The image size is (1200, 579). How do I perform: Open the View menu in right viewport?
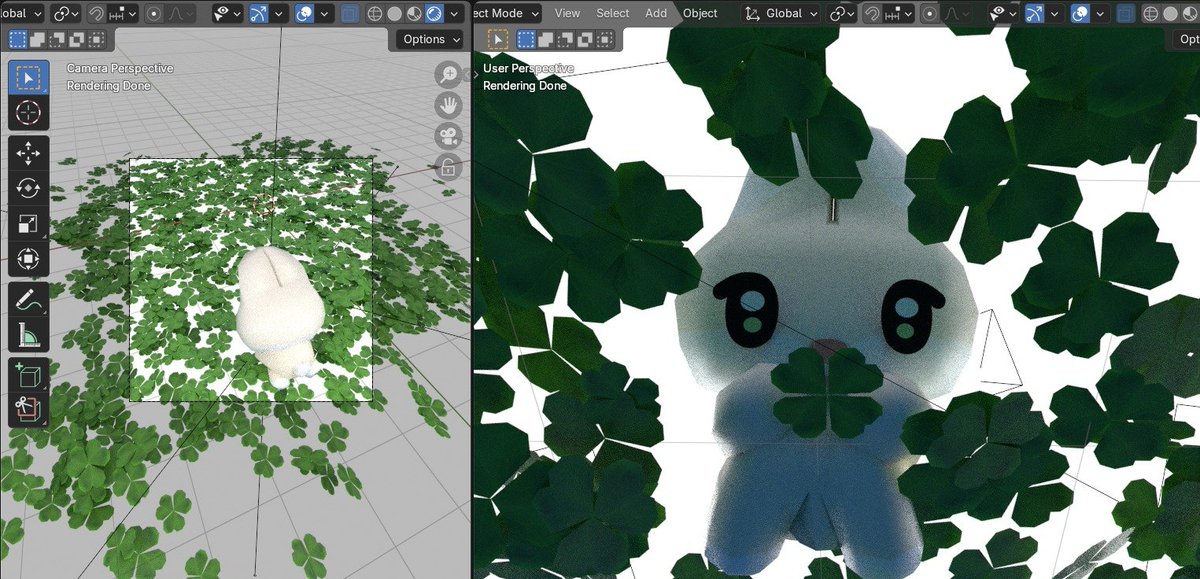pyautogui.click(x=567, y=13)
